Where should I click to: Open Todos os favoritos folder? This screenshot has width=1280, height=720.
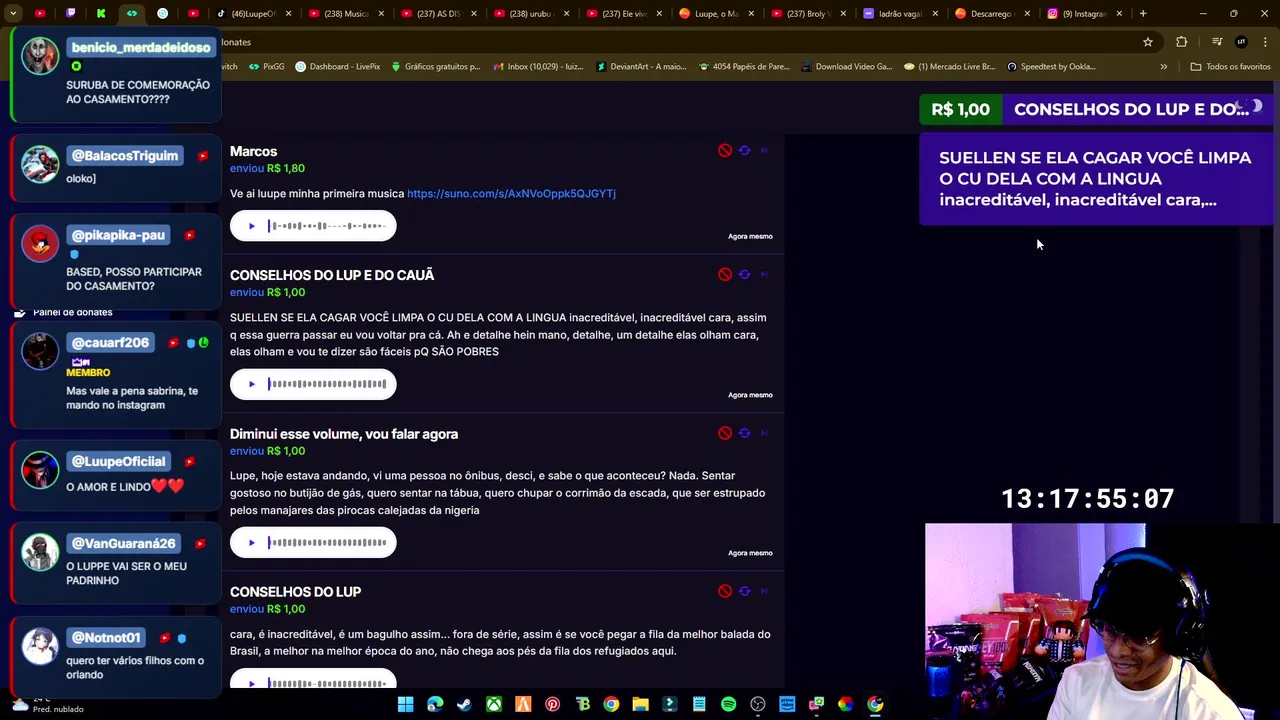pos(1230,67)
